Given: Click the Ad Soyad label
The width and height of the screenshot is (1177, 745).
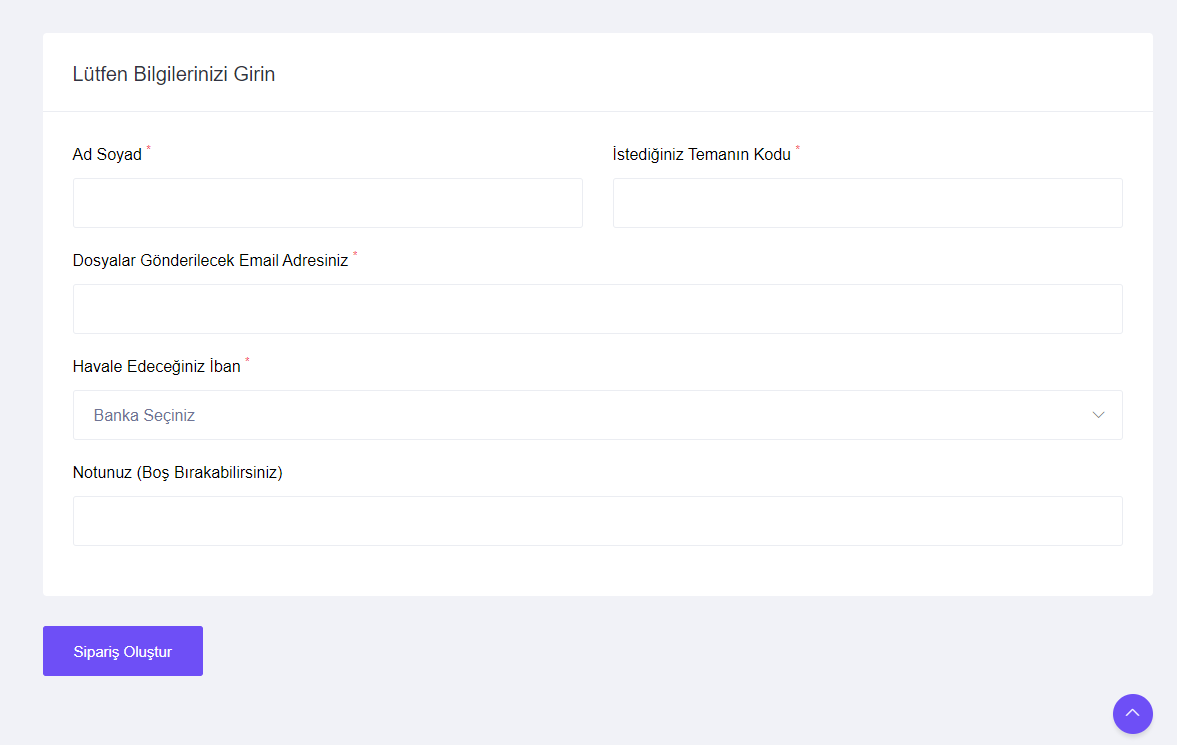Looking at the screenshot, I should click(x=107, y=155).
